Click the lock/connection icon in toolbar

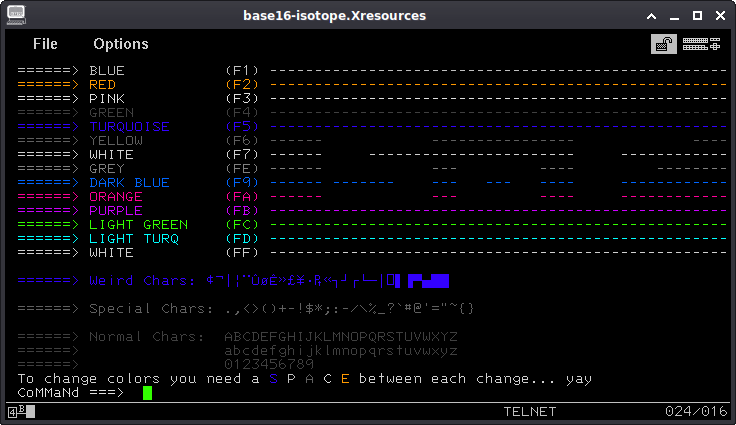coord(663,44)
